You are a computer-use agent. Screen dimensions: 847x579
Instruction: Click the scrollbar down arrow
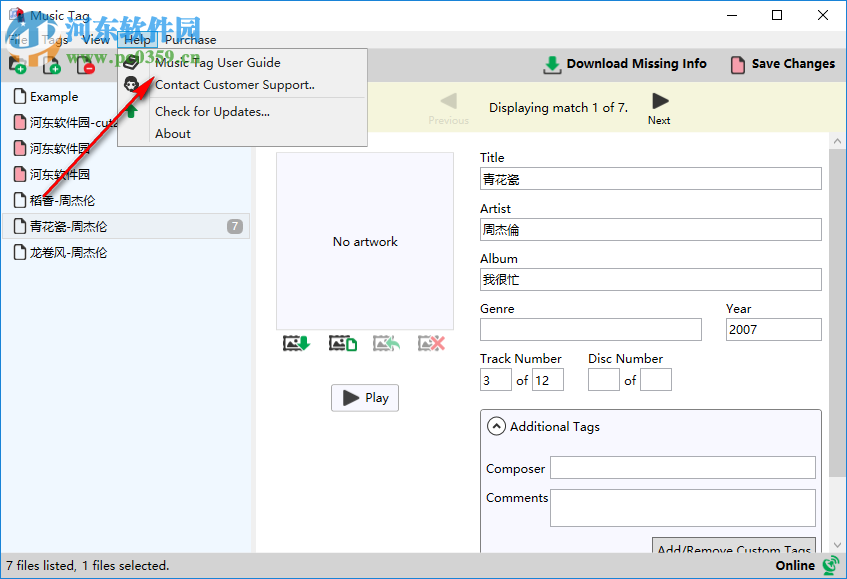837,546
